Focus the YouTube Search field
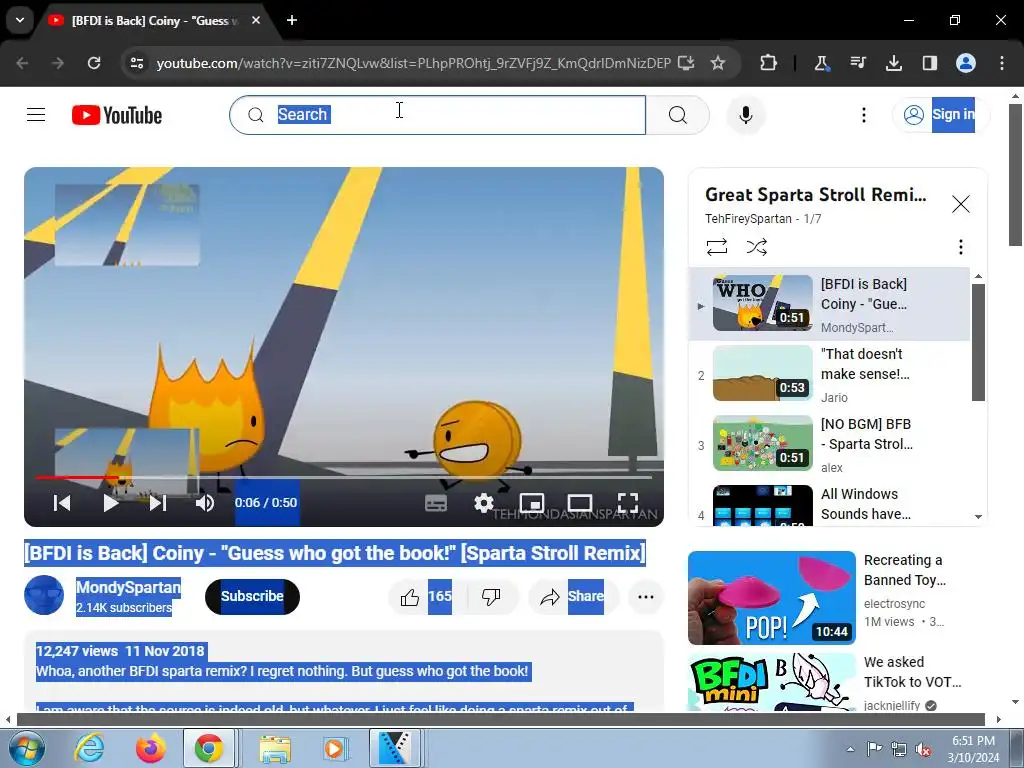This screenshot has height=768, width=1024. 438,115
